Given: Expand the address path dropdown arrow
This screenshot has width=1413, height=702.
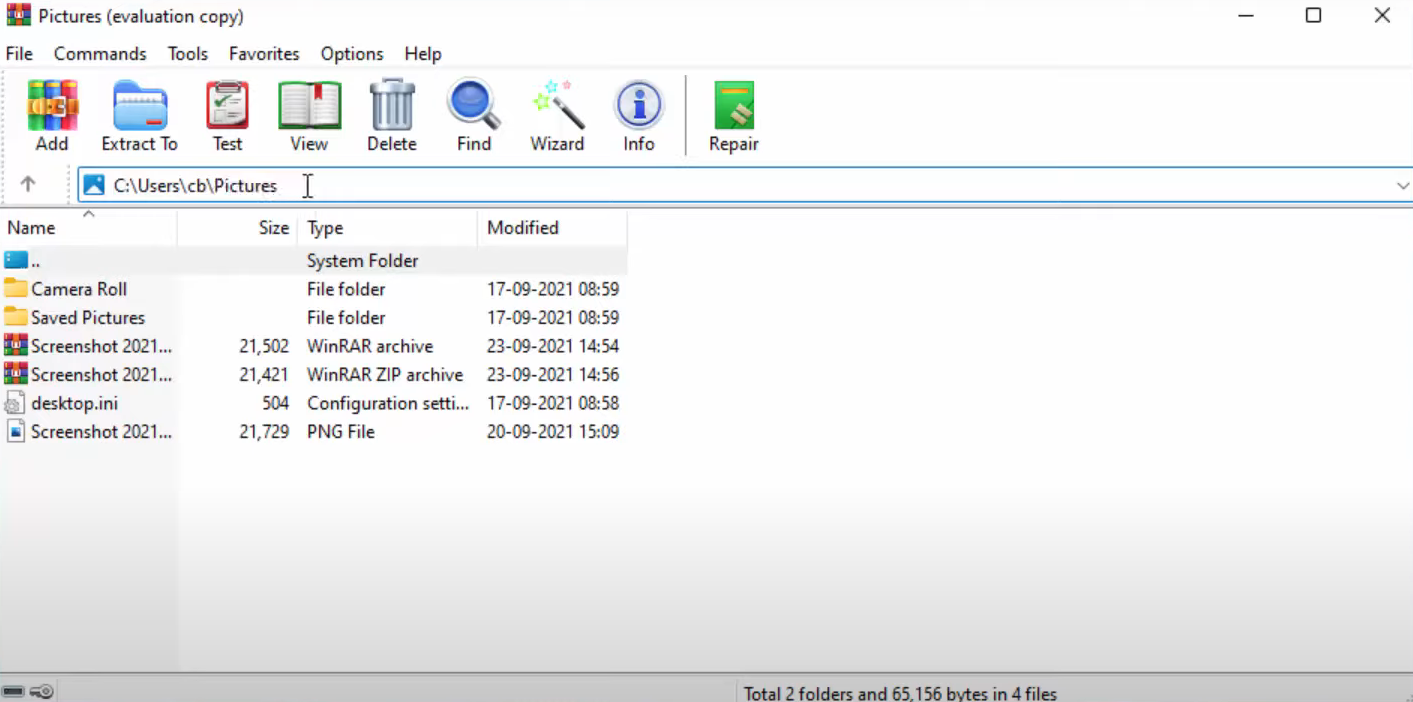Looking at the screenshot, I should [x=1402, y=186].
